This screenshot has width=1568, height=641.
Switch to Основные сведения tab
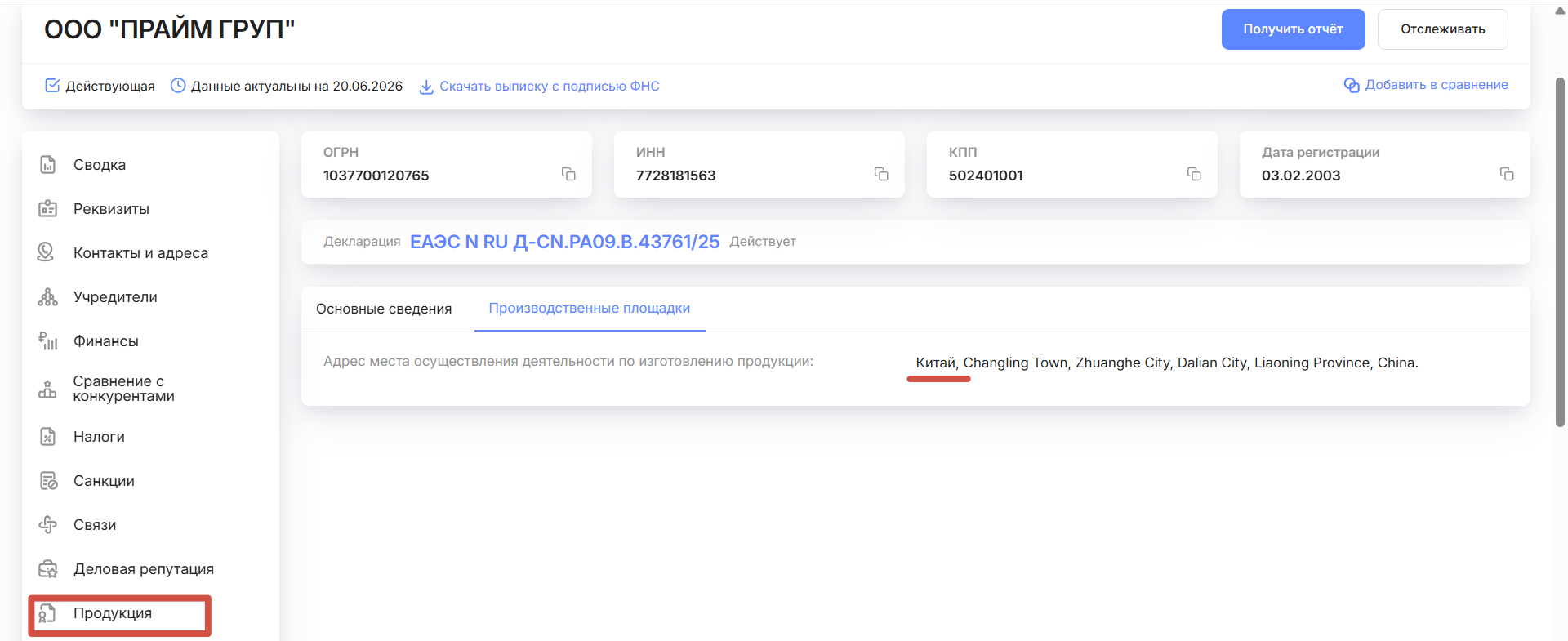(x=384, y=309)
